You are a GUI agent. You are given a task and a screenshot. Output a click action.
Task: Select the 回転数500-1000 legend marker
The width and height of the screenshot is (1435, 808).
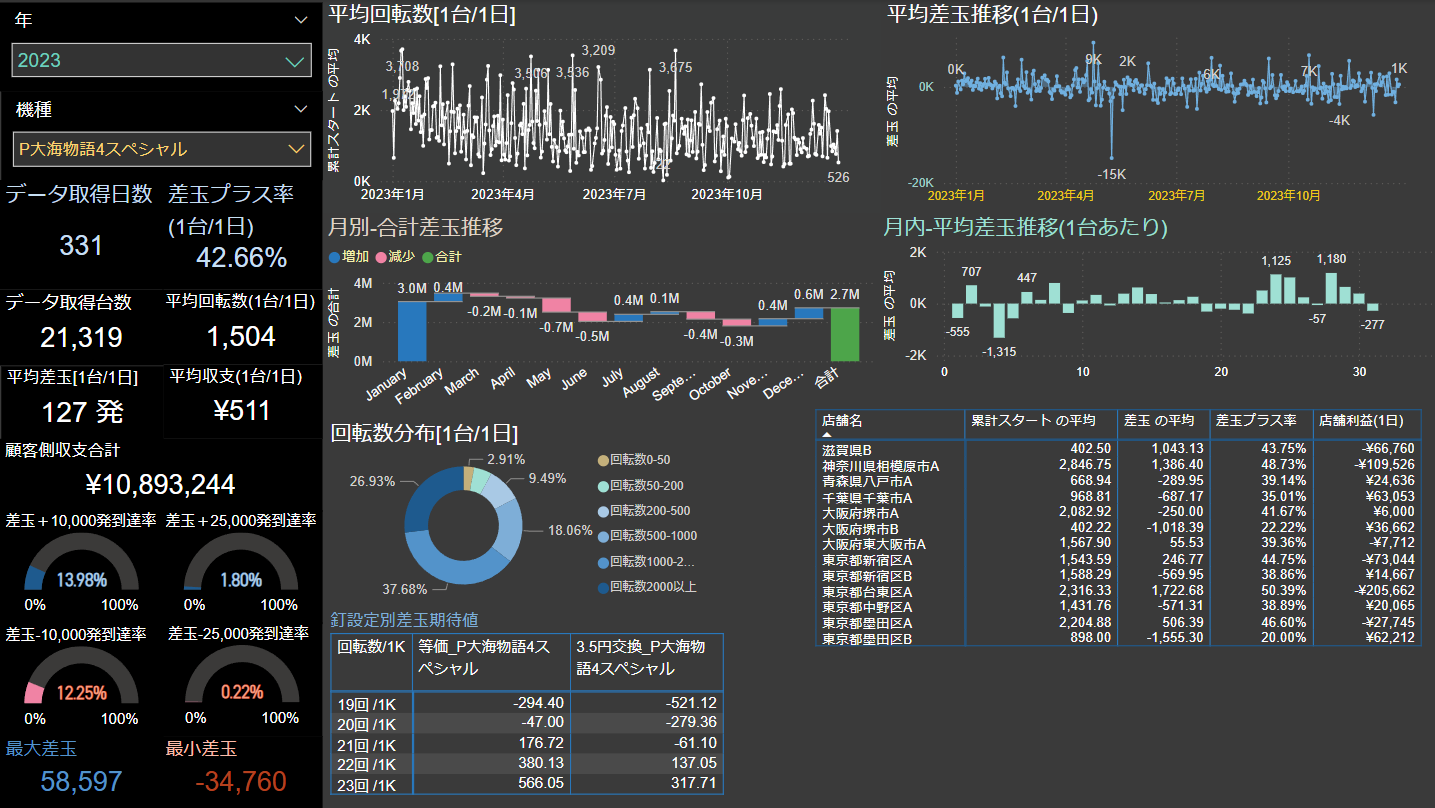click(x=601, y=536)
